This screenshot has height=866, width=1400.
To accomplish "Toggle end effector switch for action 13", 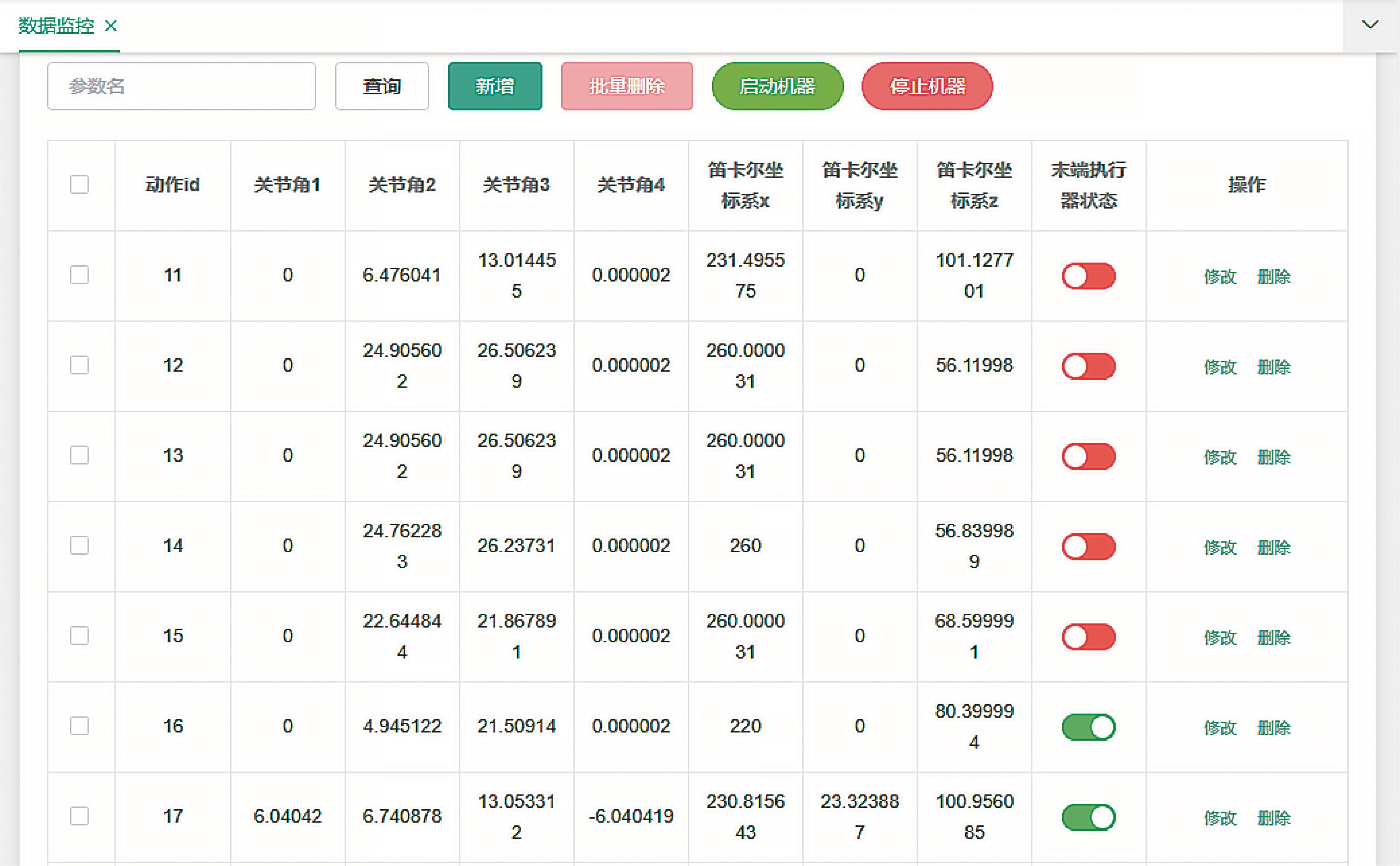I will 1089,457.
